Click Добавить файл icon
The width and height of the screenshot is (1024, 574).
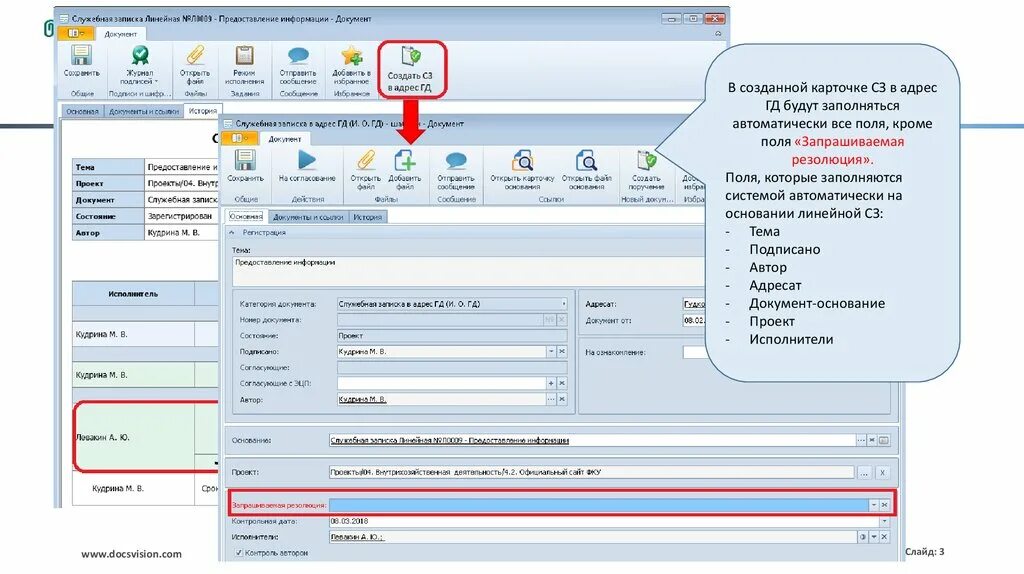[405, 160]
